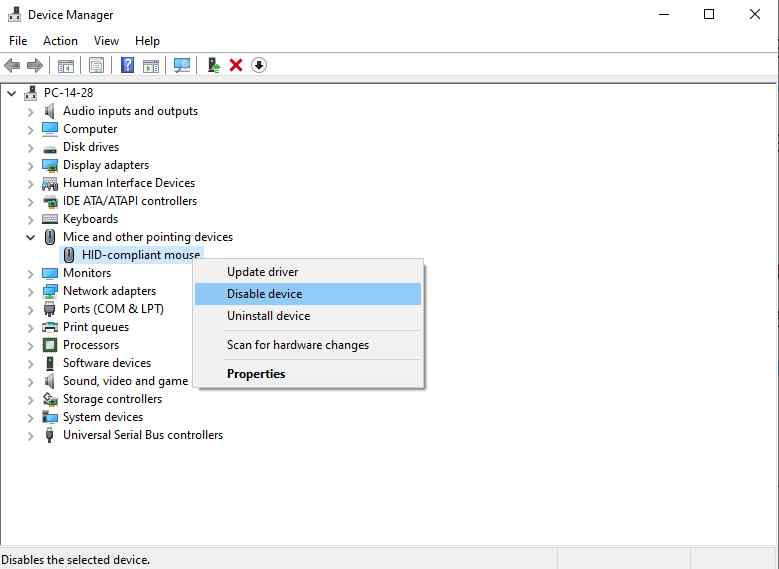Click the Keyboards category icon
The height and width of the screenshot is (569, 779).
[50, 219]
